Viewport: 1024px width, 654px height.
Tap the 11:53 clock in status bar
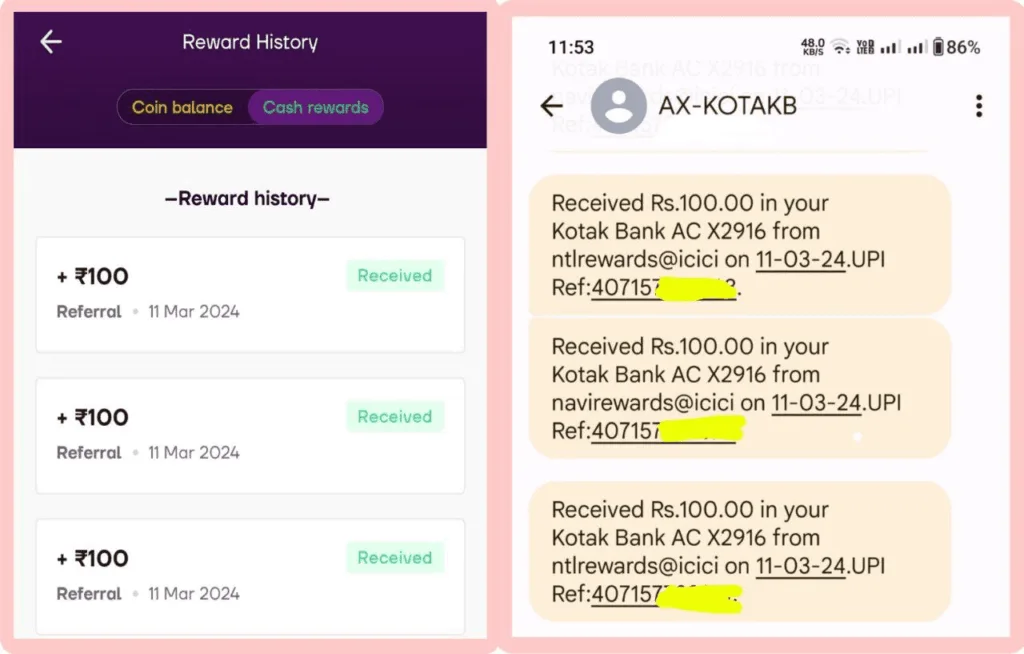tap(570, 47)
